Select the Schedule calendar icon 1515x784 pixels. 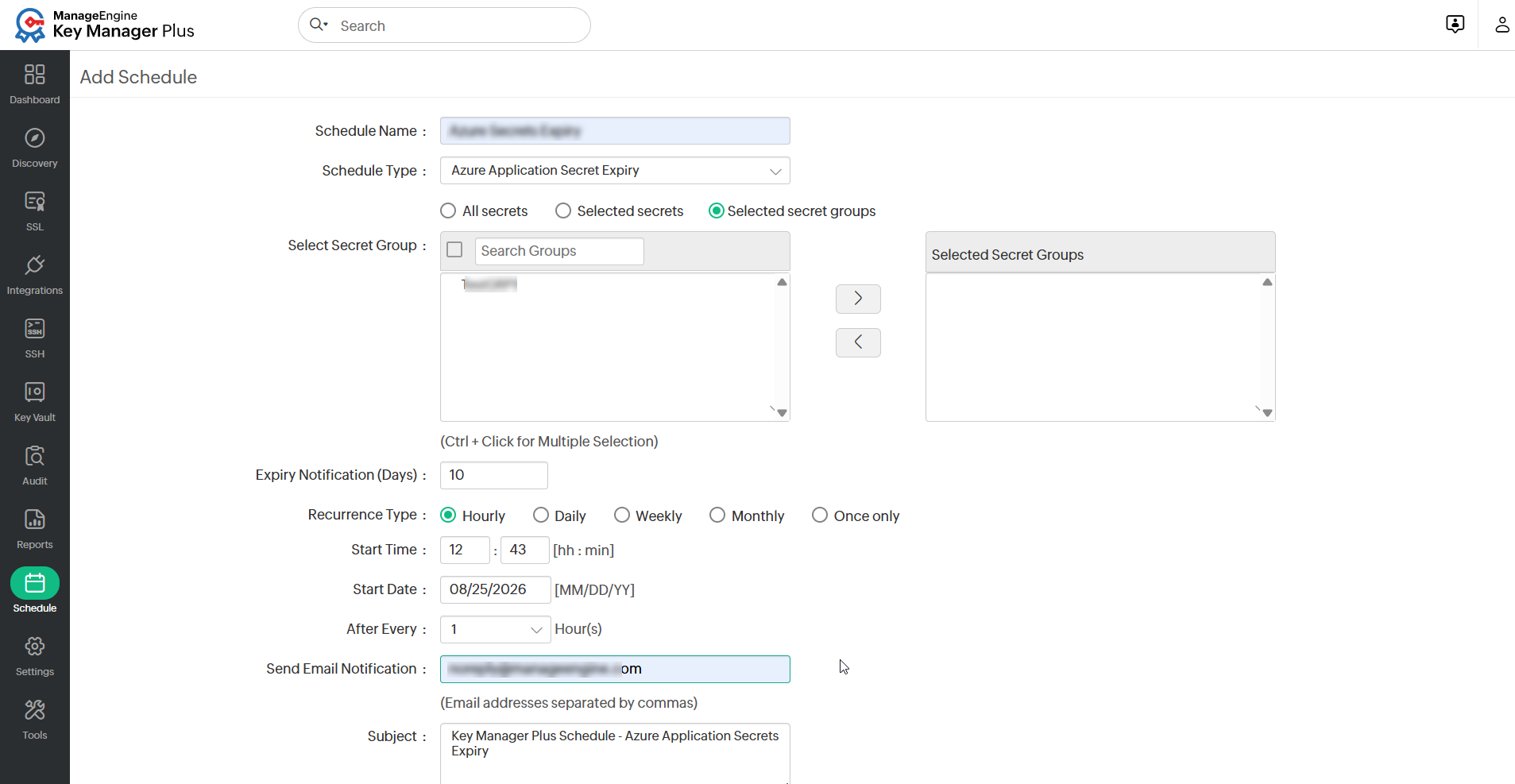(35, 583)
